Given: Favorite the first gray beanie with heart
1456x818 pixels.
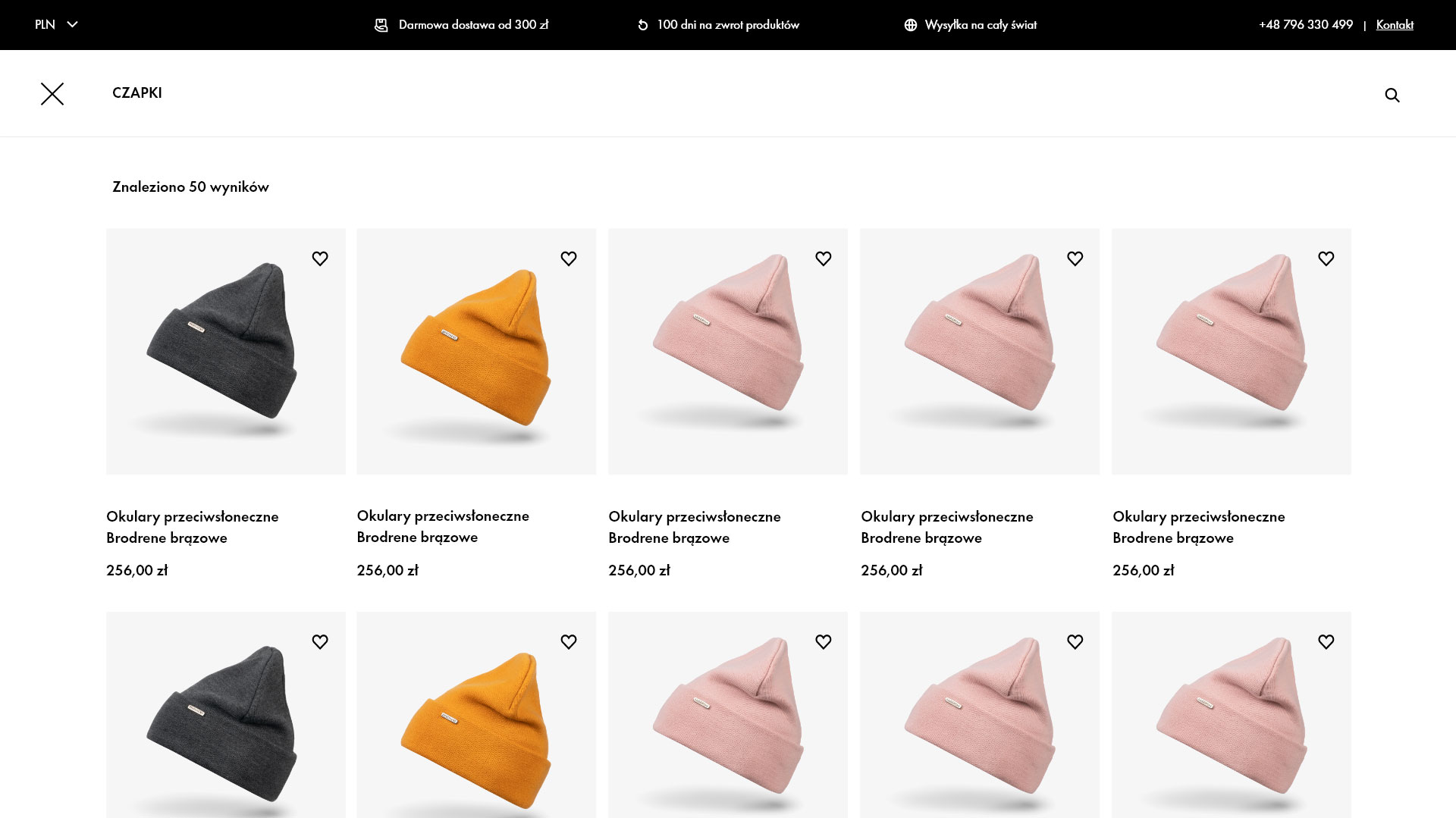Looking at the screenshot, I should (x=320, y=259).
